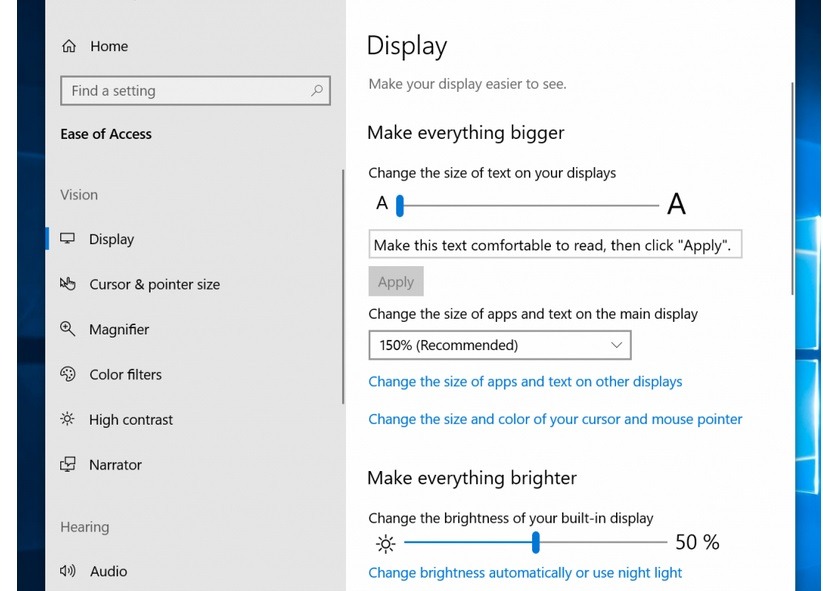This screenshot has width=823, height=591.
Task: Switch to Color filters settings
Action: pyautogui.click(x=194, y=374)
